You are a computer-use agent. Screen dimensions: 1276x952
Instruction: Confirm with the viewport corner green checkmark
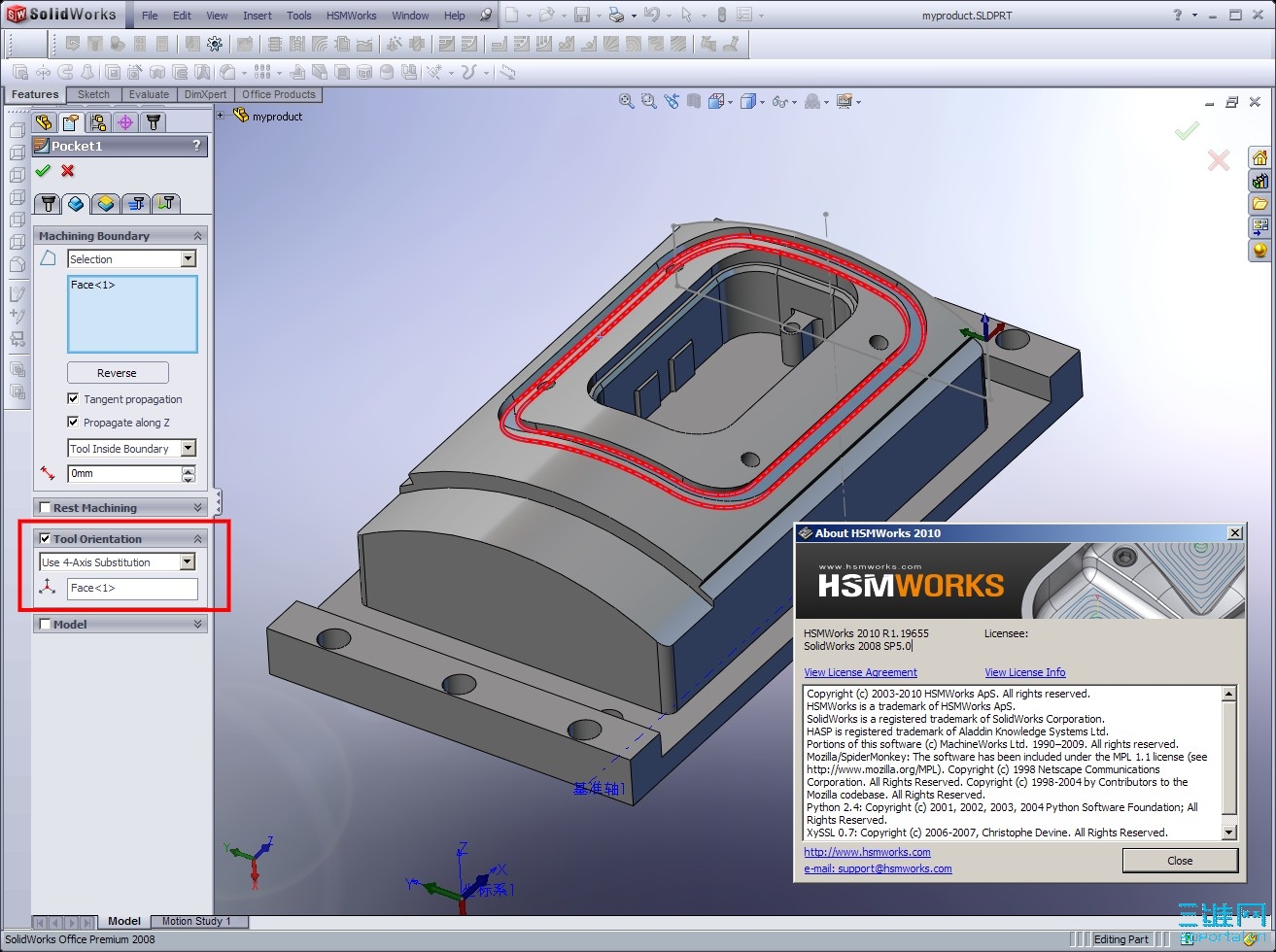coord(1187,130)
